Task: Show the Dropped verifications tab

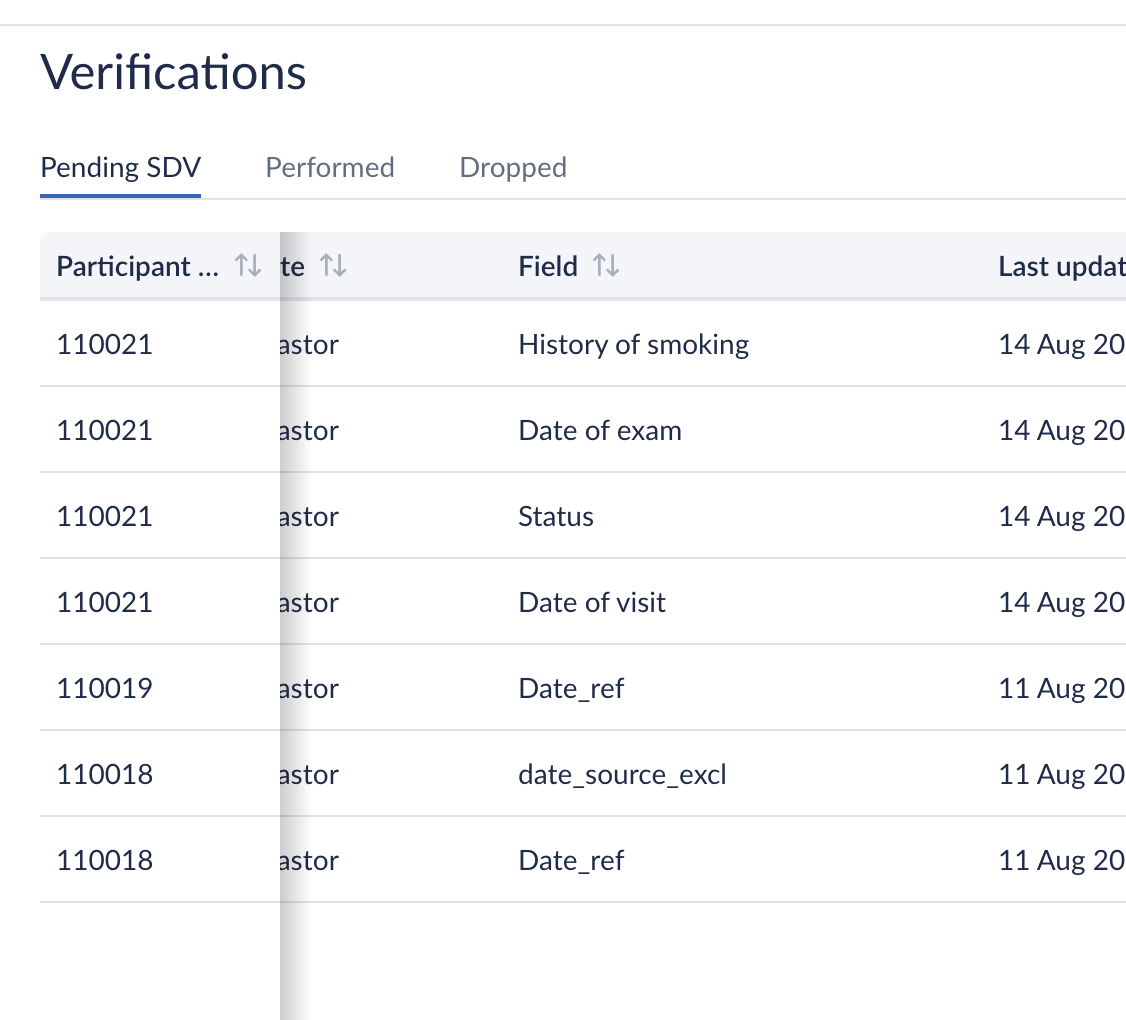Action: pyautogui.click(x=513, y=167)
